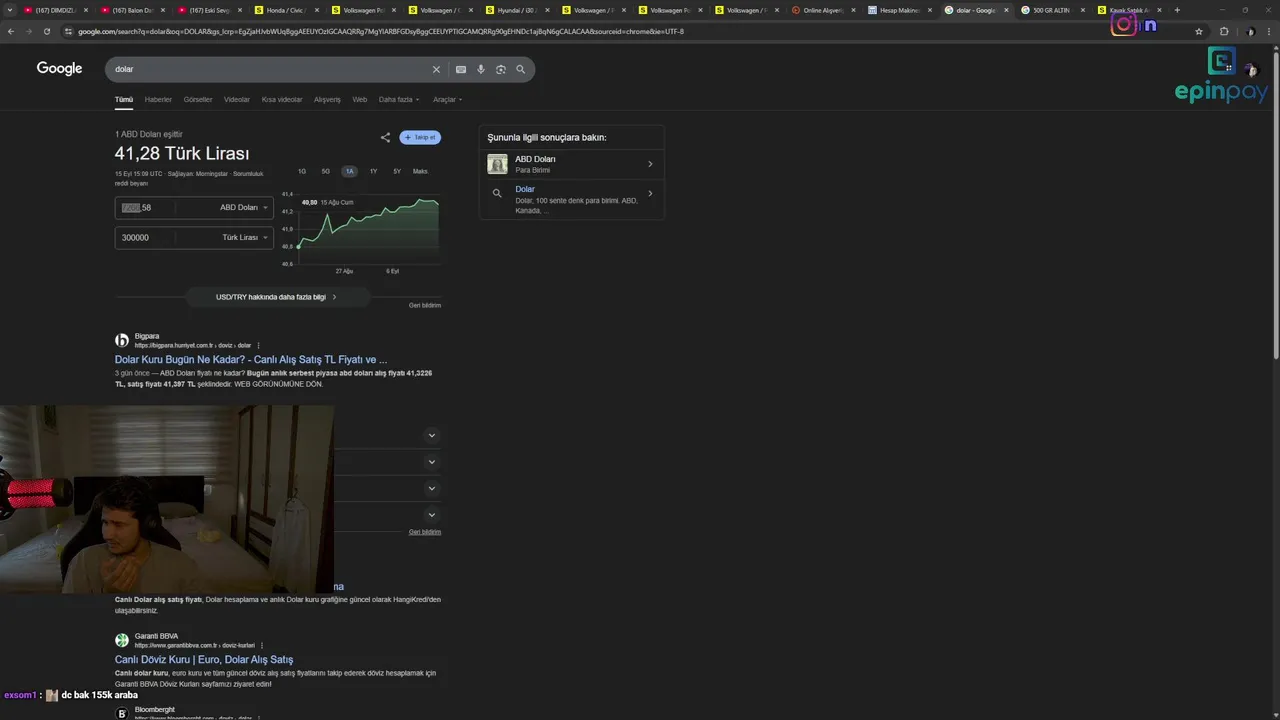
Task: Select the Maks. chart range
Action: pos(421,171)
